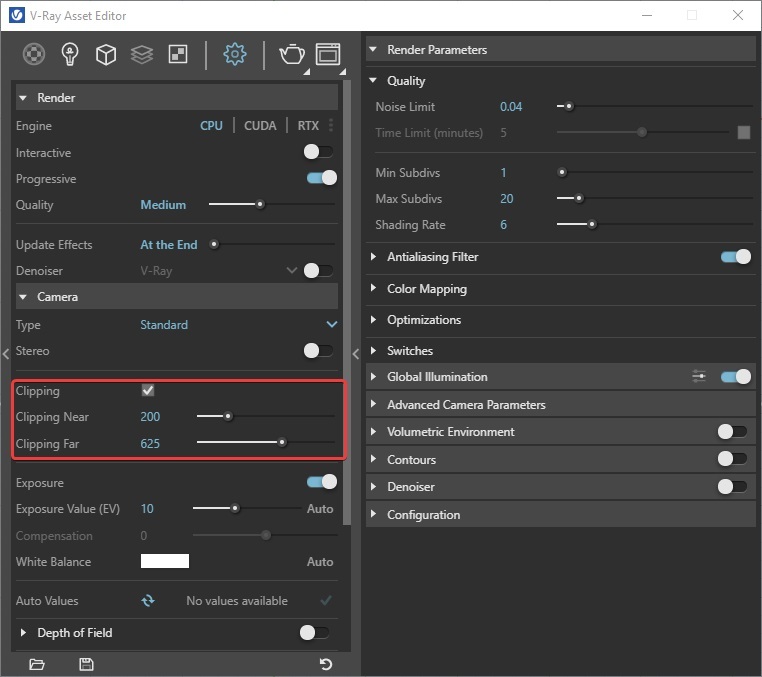Toggle the Stereo camera switch
This screenshot has height=677, width=762.
coord(319,350)
